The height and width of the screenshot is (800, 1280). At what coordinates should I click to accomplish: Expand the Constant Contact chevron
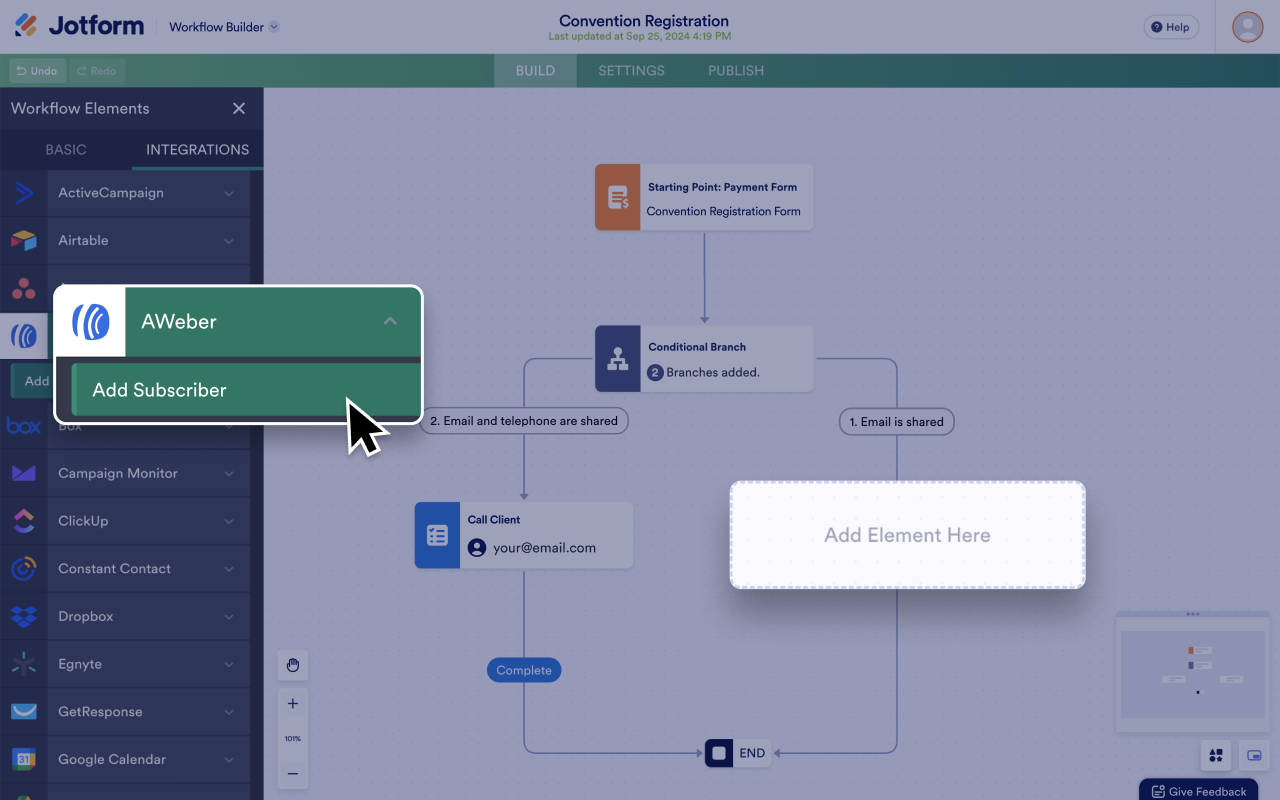(229, 569)
